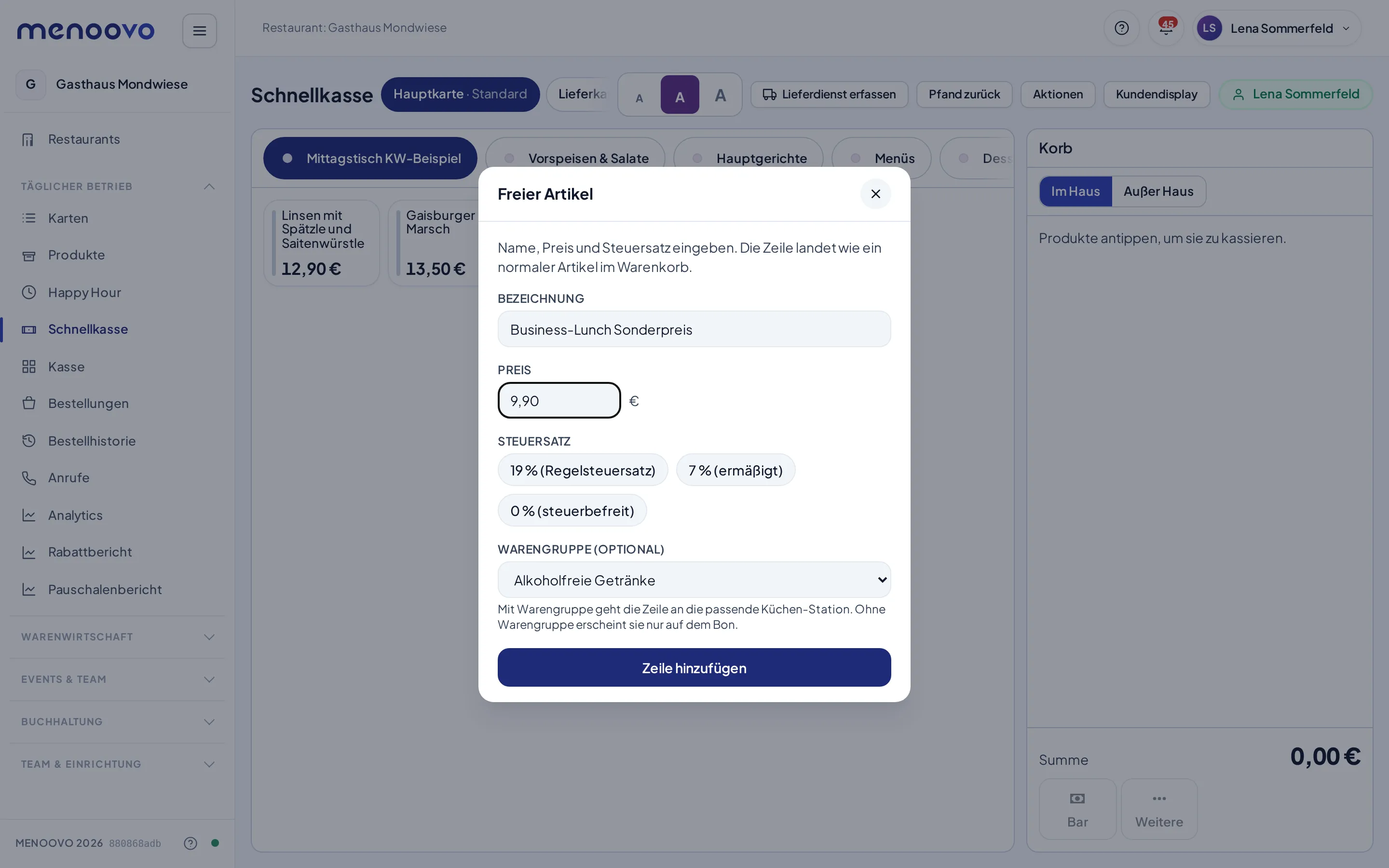
Task: Collapse the Täglicher Betrieb section
Action: pos(118,187)
